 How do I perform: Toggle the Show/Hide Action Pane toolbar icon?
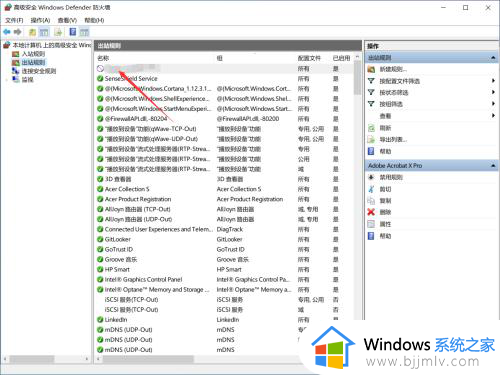pos(84,32)
